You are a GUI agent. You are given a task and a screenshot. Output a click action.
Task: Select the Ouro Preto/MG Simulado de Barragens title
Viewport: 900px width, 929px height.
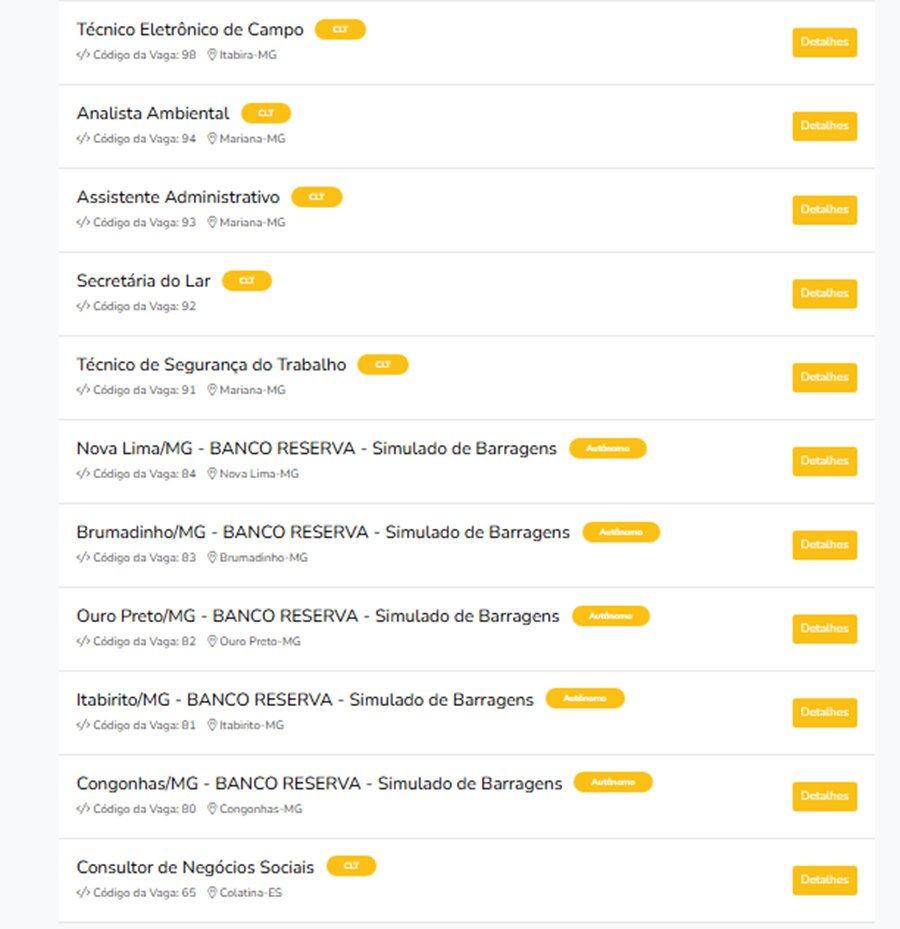click(x=317, y=616)
